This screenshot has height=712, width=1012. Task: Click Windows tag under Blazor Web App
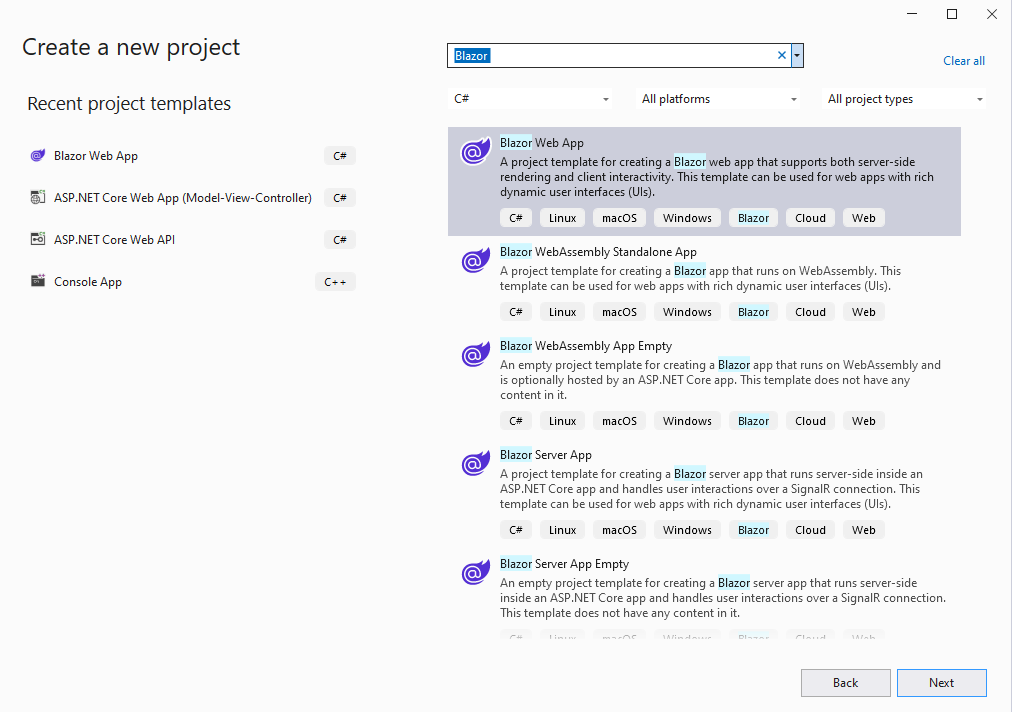click(x=687, y=218)
